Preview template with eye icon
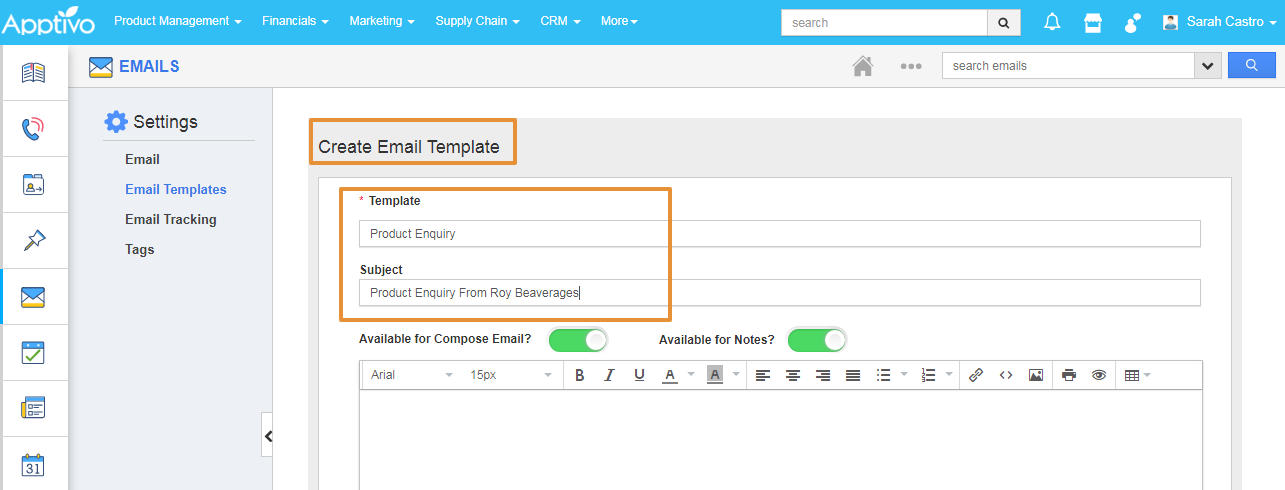The width and height of the screenshot is (1285, 490). pos(1099,375)
